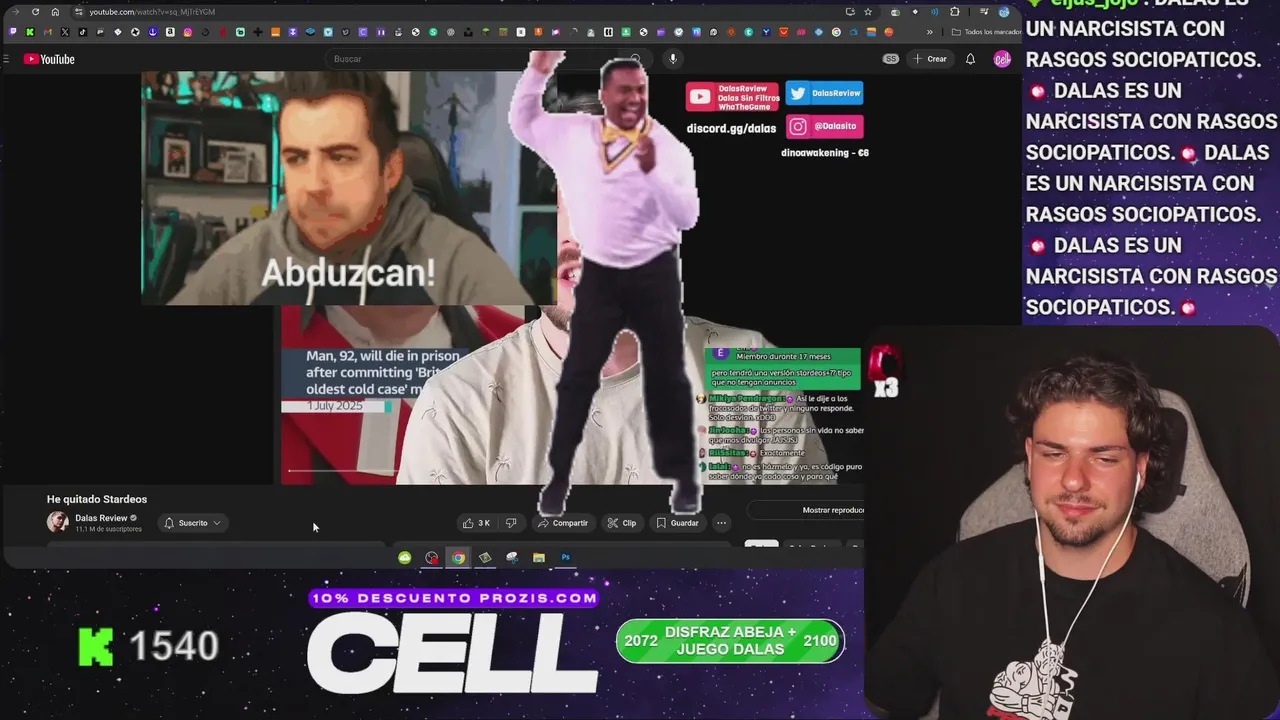Switch to Chrome in the taskbar
Screen dimensions: 1280x720
pos(458,558)
